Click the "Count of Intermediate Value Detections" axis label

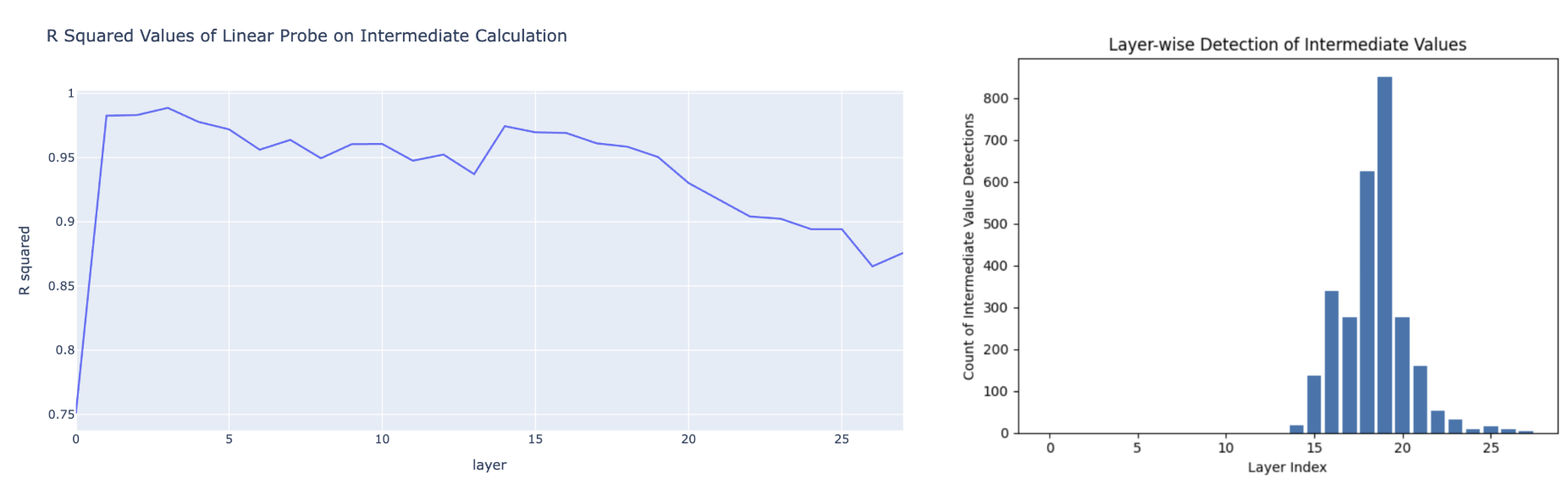969,247
